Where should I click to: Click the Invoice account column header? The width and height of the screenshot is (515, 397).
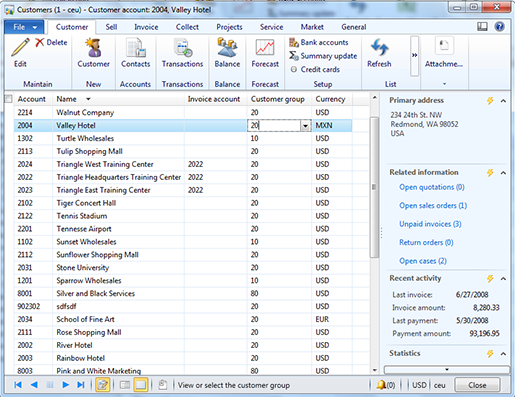[214, 99]
